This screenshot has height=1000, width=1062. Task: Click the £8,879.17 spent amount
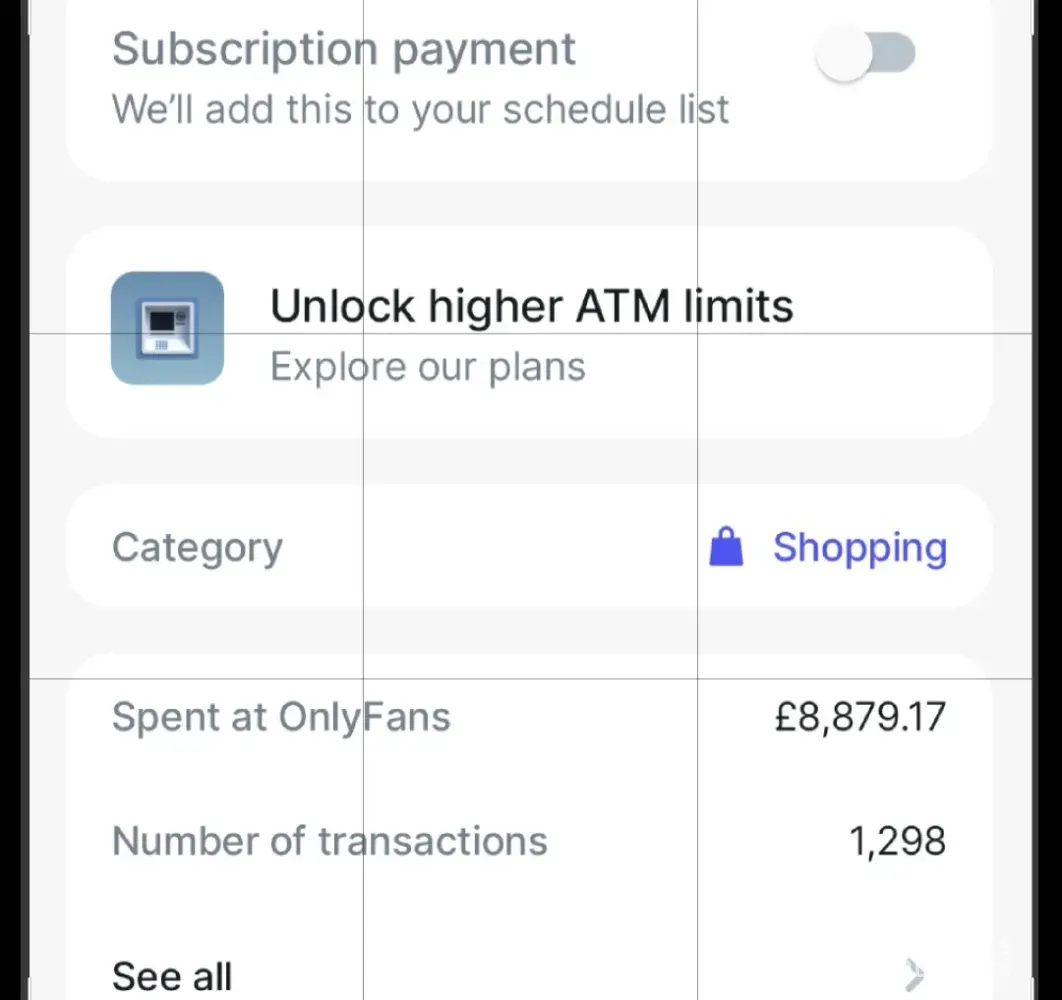859,717
